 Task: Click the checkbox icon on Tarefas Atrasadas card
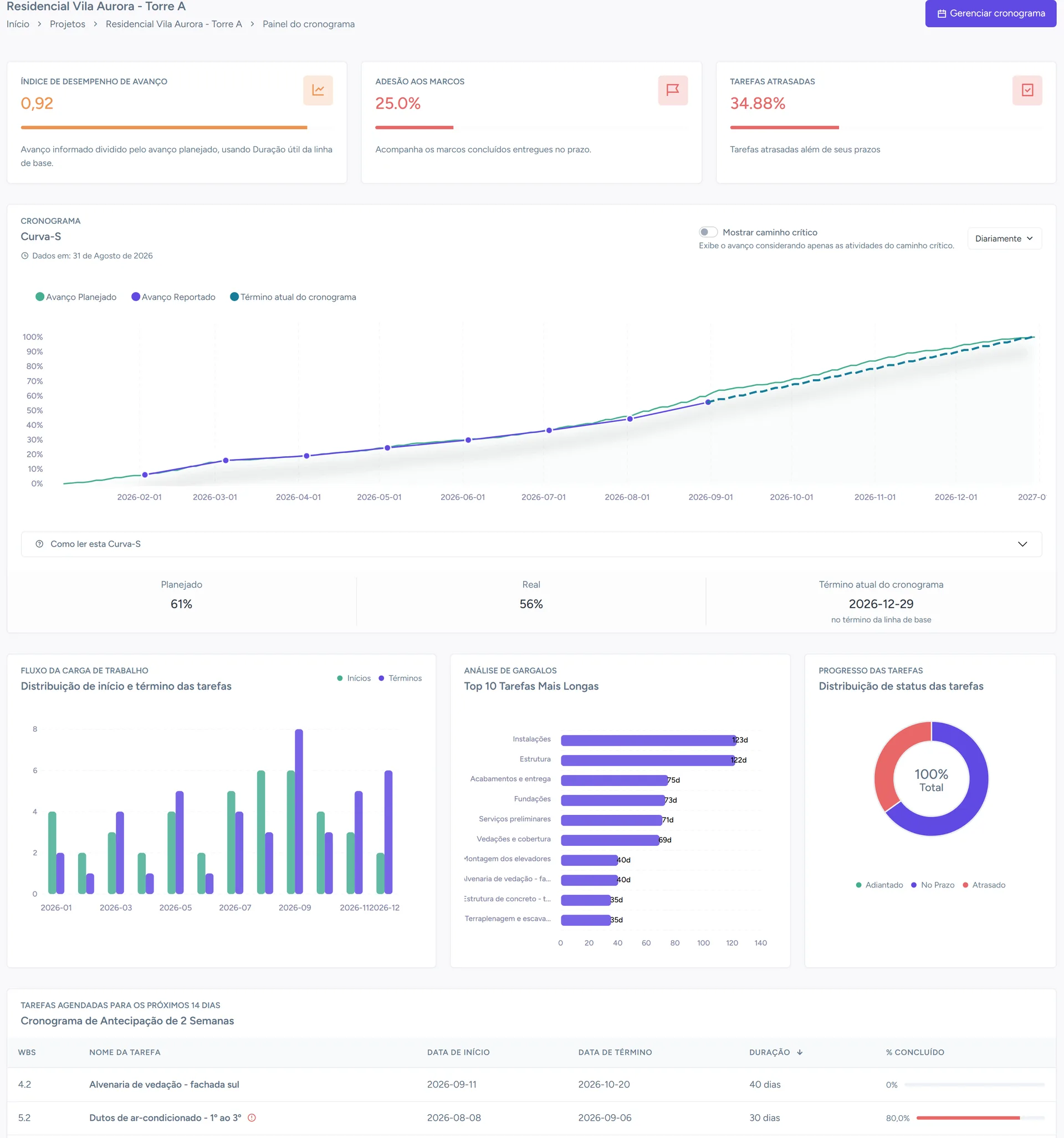click(x=1027, y=90)
